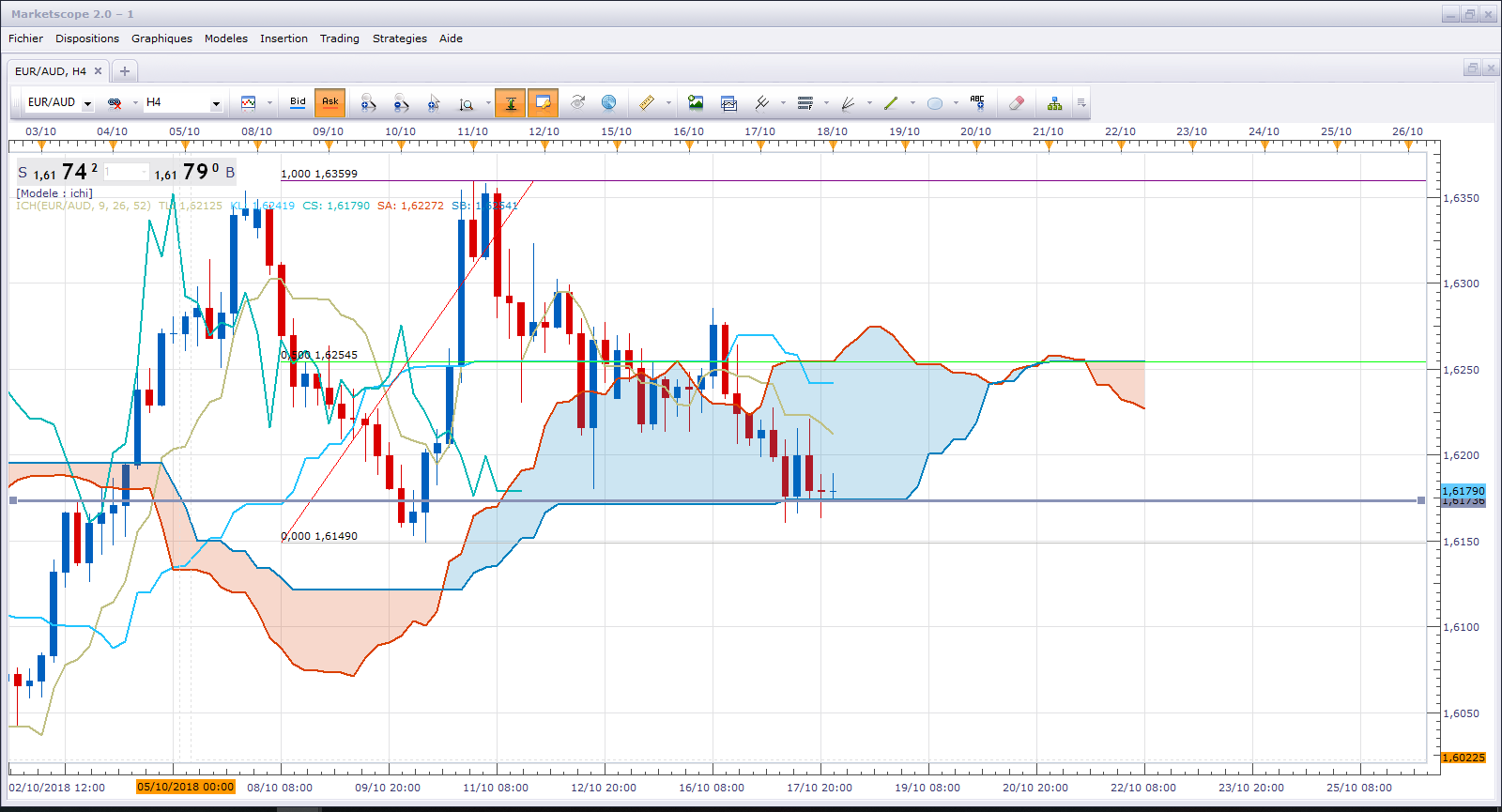
Task: Expand the chart type dropdown arrow
Action: [x=269, y=103]
